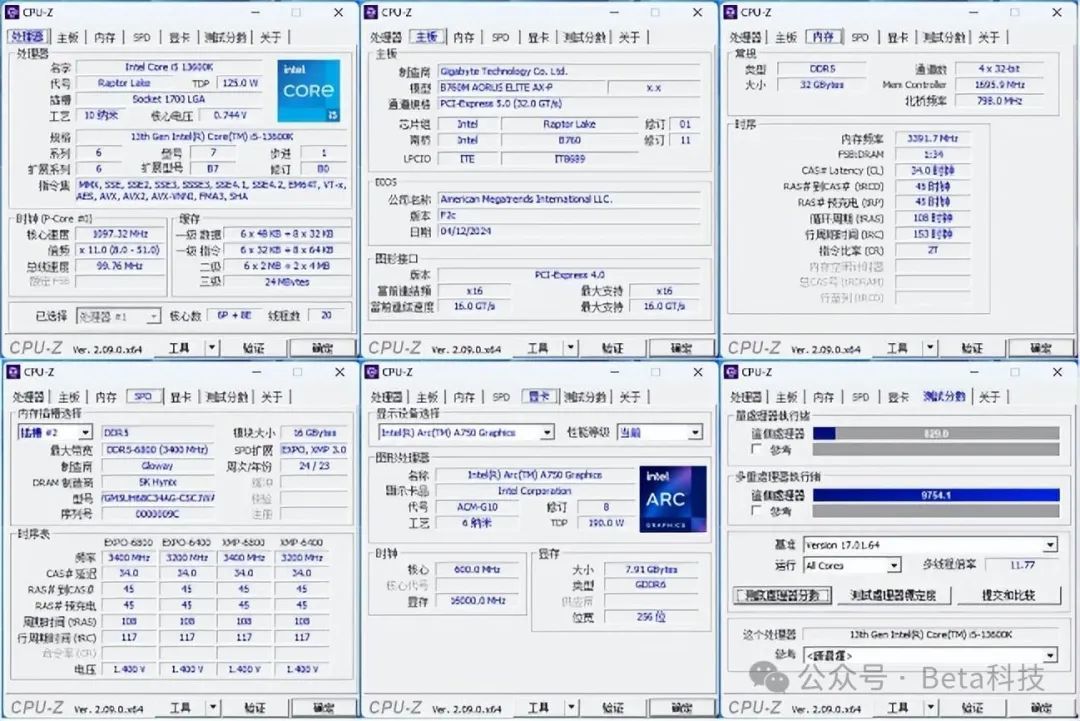This screenshot has height=721, width=1080.
Task: Switch to 显卡 tab in the SPD window
Action: (x=180, y=397)
